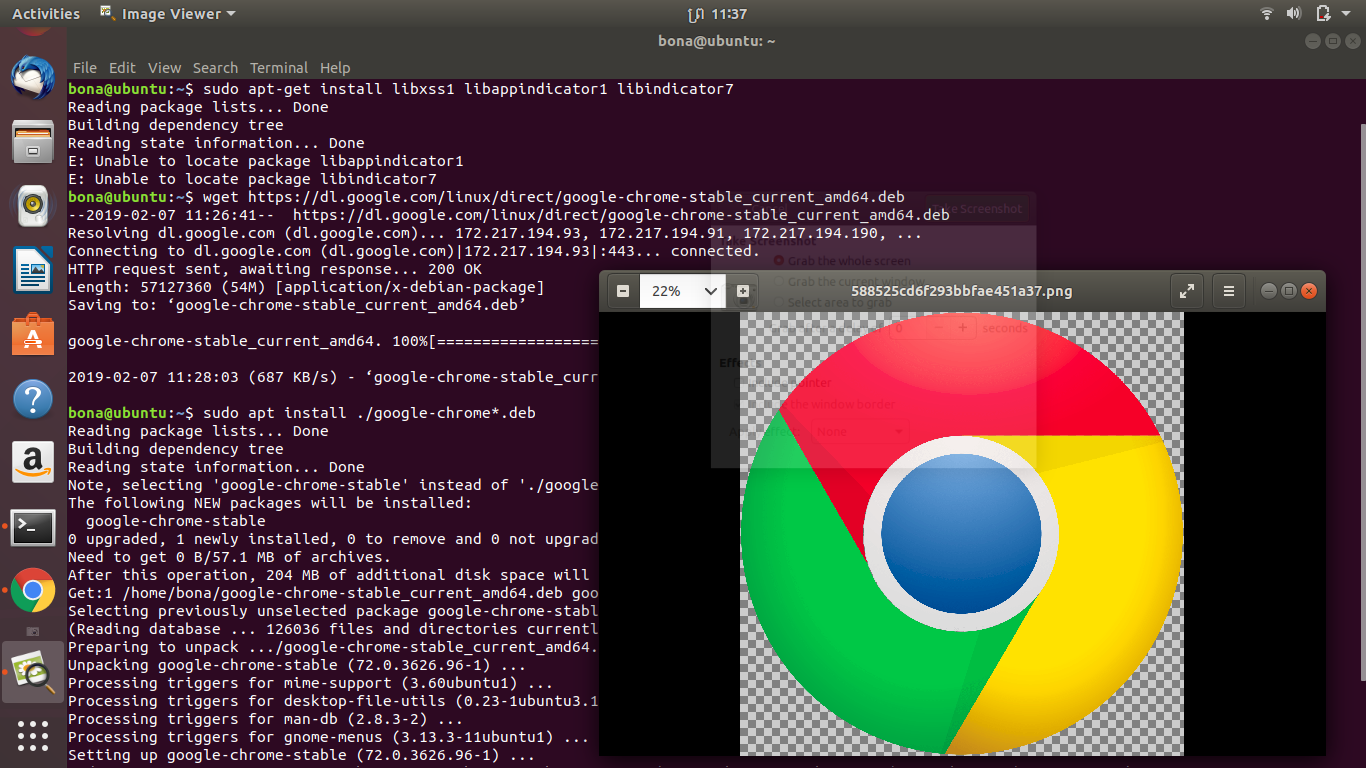Screen dimensions: 1366x768
Task: Open the Files manager from dock
Action: pos(33,141)
